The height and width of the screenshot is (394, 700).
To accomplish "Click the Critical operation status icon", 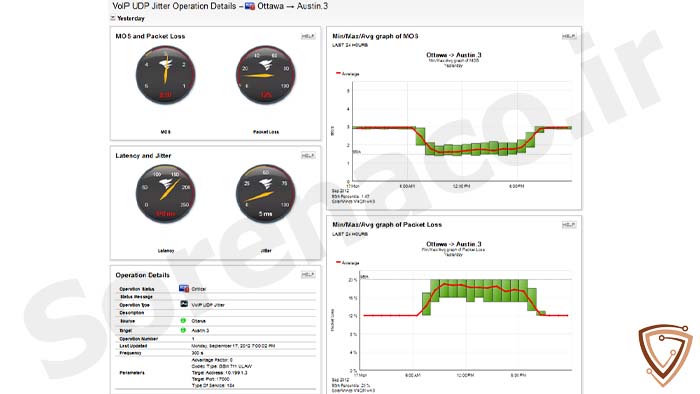I will coord(184,289).
